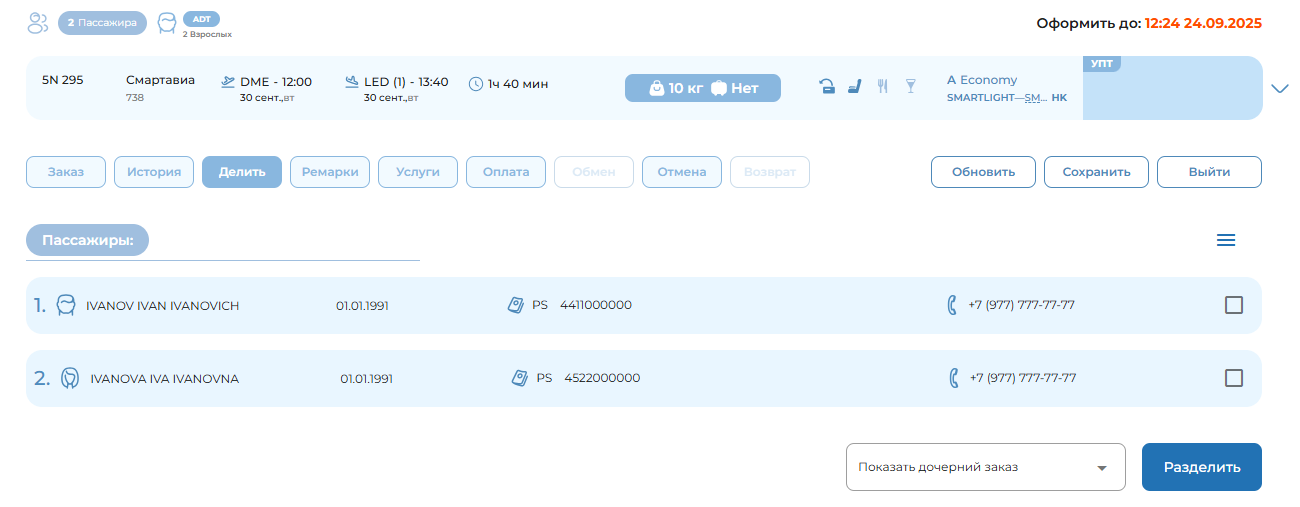Image resolution: width=1300 pixels, height=507 pixels.
Task: Check the box for IVANOV IVAN IVANOVICH
Action: [x=1234, y=305]
